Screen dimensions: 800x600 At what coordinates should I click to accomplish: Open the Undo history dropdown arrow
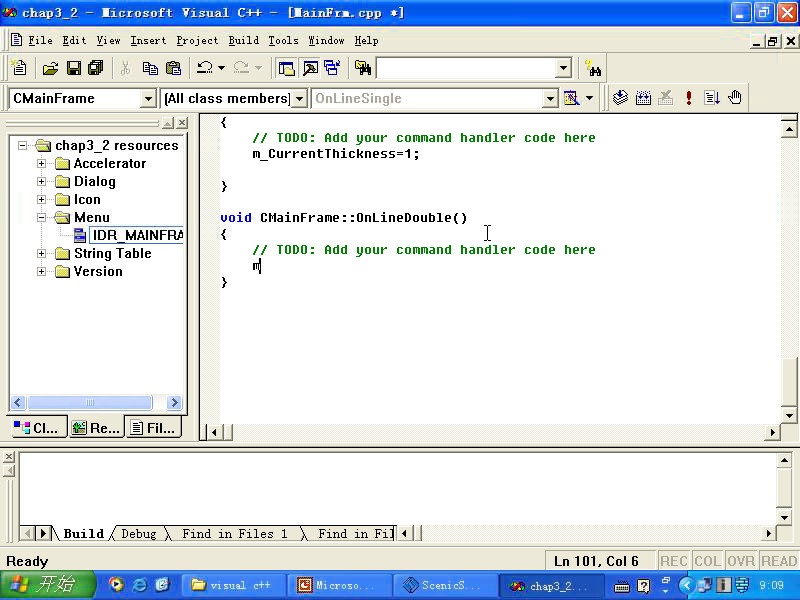pos(221,68)
